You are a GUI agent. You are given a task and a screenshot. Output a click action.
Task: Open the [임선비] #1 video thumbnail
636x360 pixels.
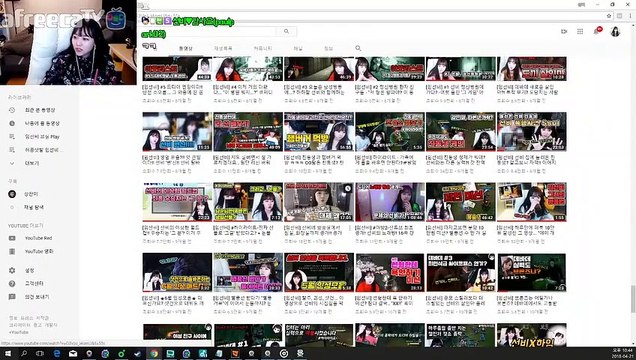[461, 69]
